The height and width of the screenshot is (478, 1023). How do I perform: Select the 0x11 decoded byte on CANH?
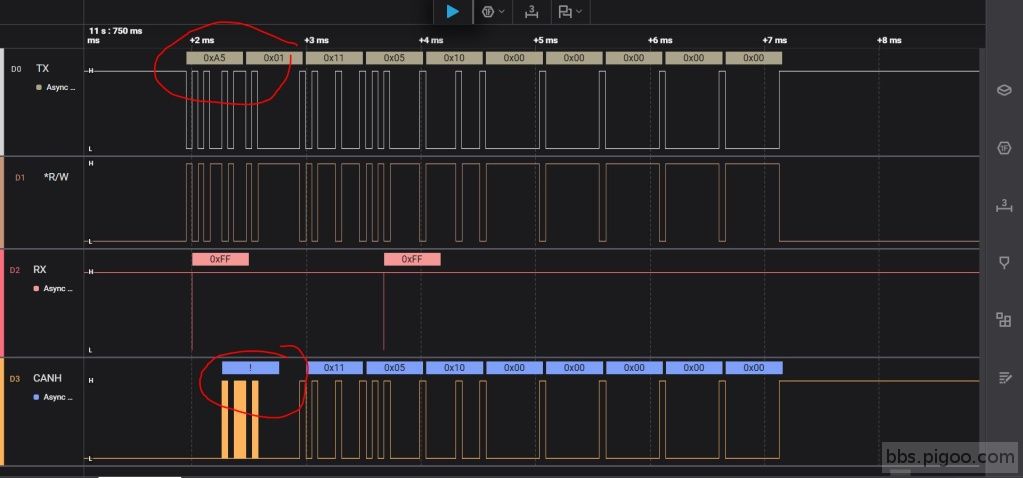tap(334, 368)
